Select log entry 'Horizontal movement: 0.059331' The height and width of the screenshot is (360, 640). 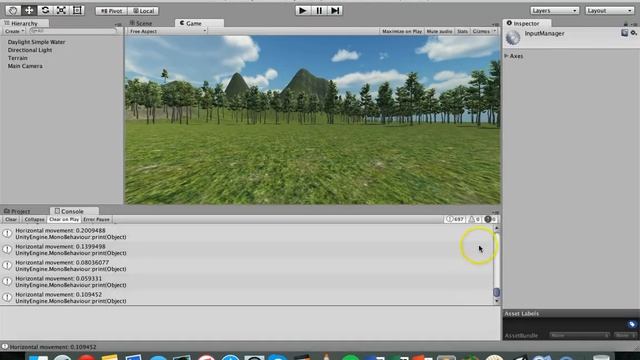pyautogui.click(x=247, y=282)
